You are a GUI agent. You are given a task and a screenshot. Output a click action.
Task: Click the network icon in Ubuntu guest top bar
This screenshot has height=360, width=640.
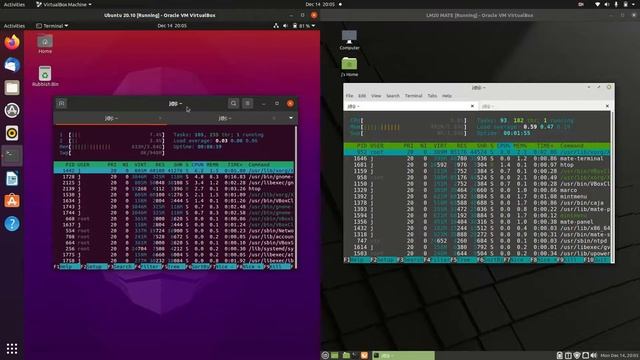tap(276, 26)
